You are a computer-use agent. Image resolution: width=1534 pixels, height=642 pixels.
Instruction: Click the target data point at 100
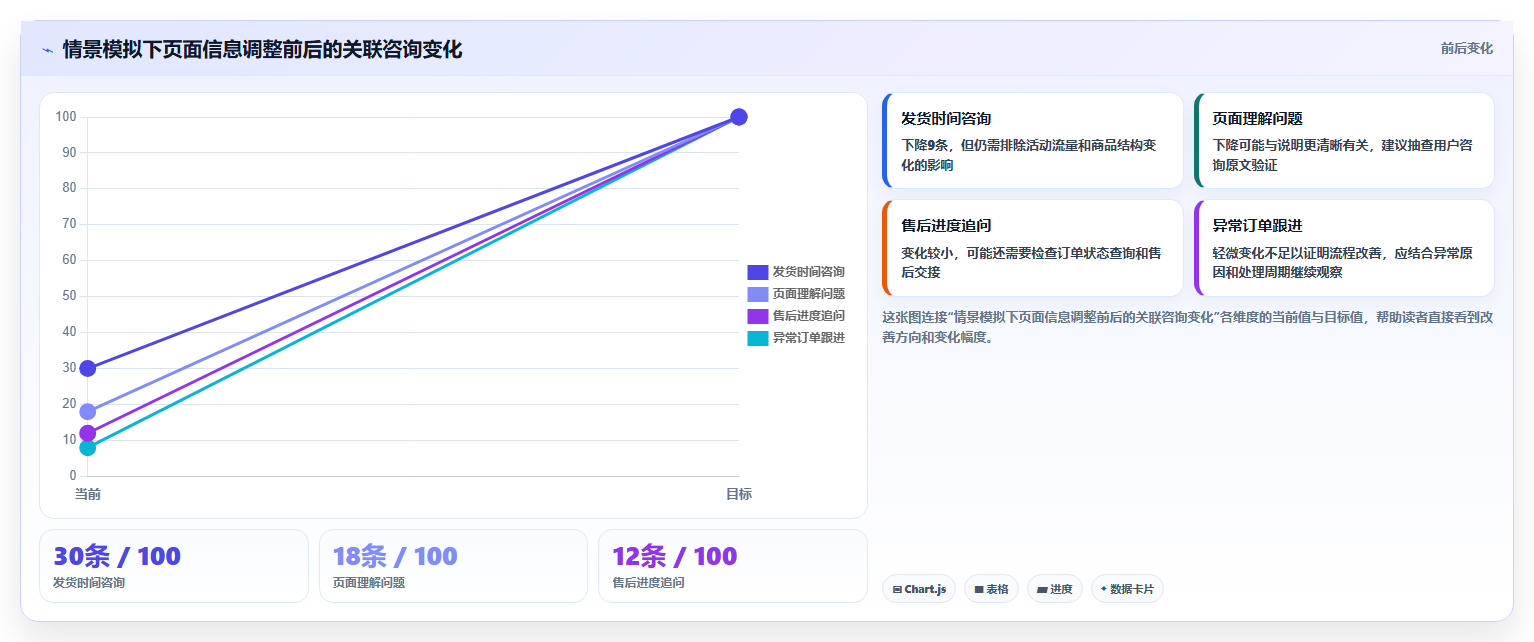pos(739,117)
